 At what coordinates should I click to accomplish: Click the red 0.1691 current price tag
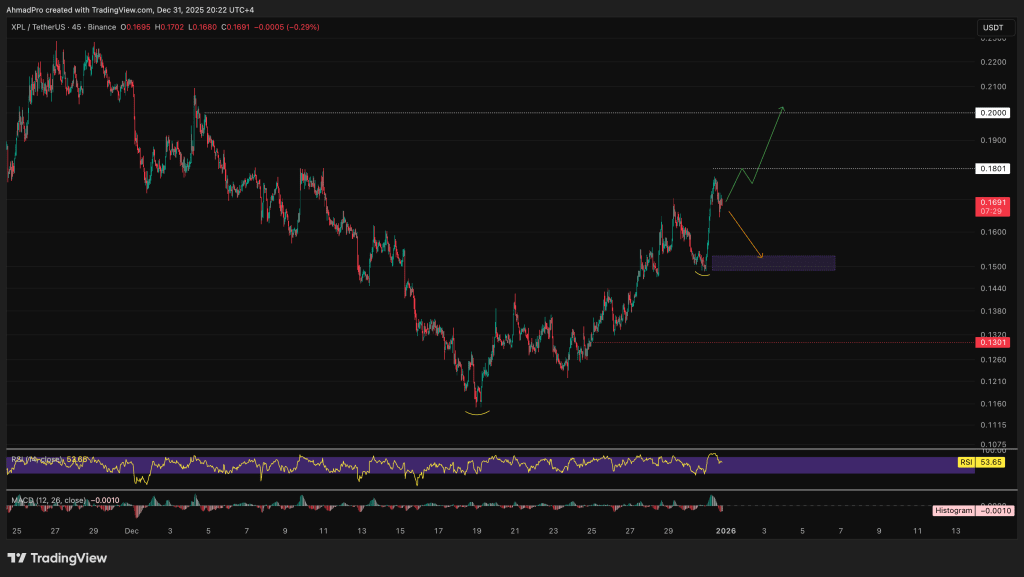click(x=991, y=206)
